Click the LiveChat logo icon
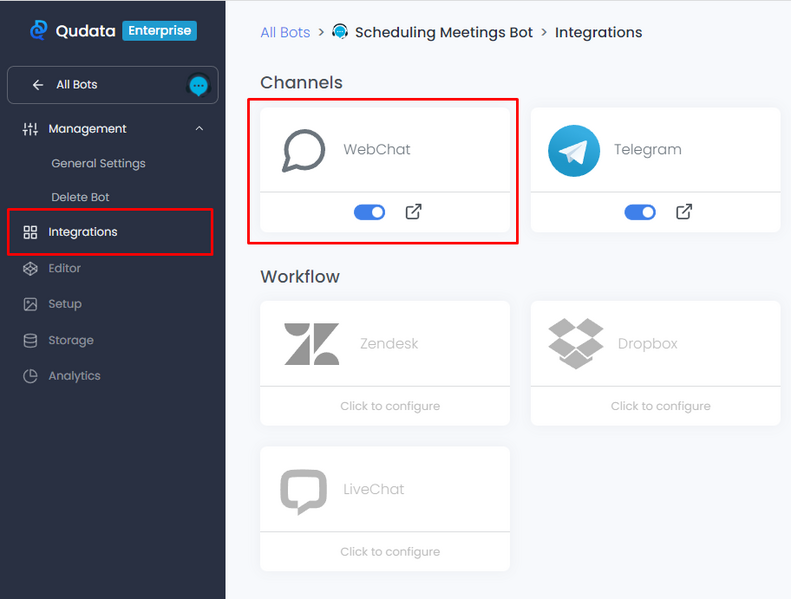Viewport: 791px width, 599px height. [303, 491]
